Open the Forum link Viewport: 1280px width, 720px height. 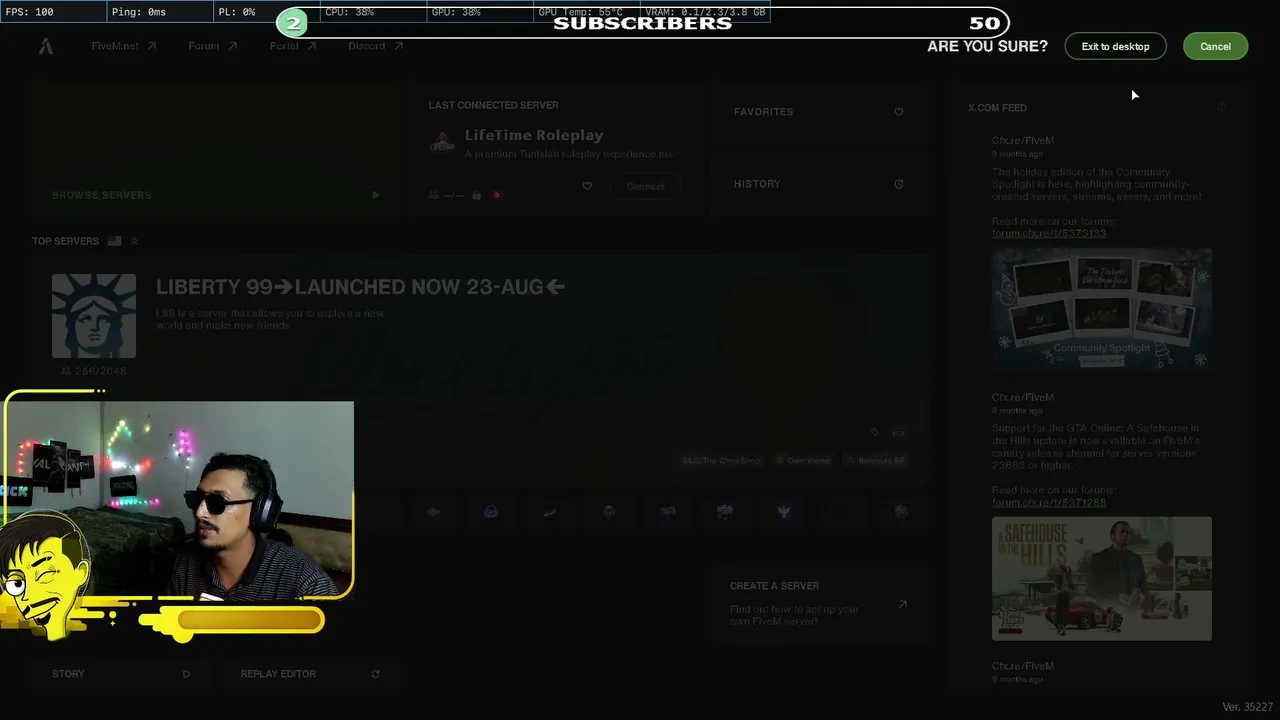click(212, 46)
